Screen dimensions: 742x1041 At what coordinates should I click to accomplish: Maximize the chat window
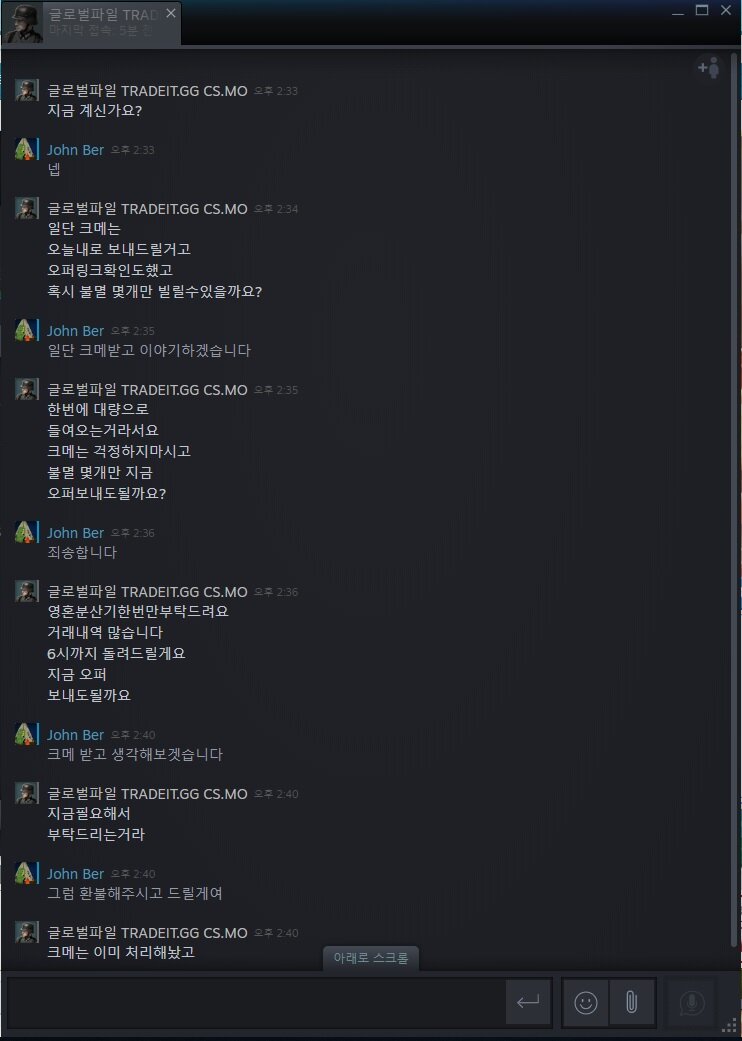click(702, 11)
